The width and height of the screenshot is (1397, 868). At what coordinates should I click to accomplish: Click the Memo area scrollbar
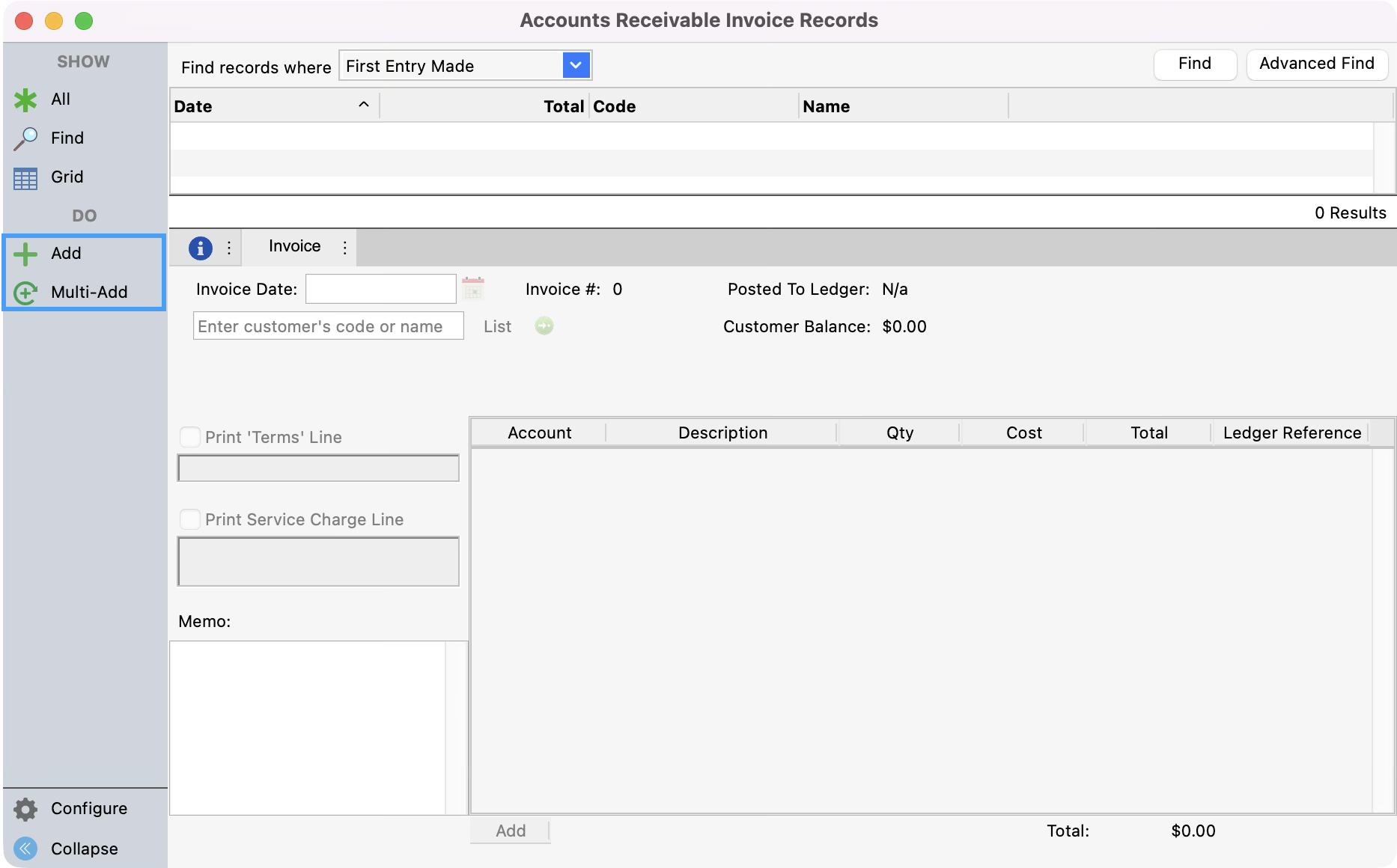456,727
